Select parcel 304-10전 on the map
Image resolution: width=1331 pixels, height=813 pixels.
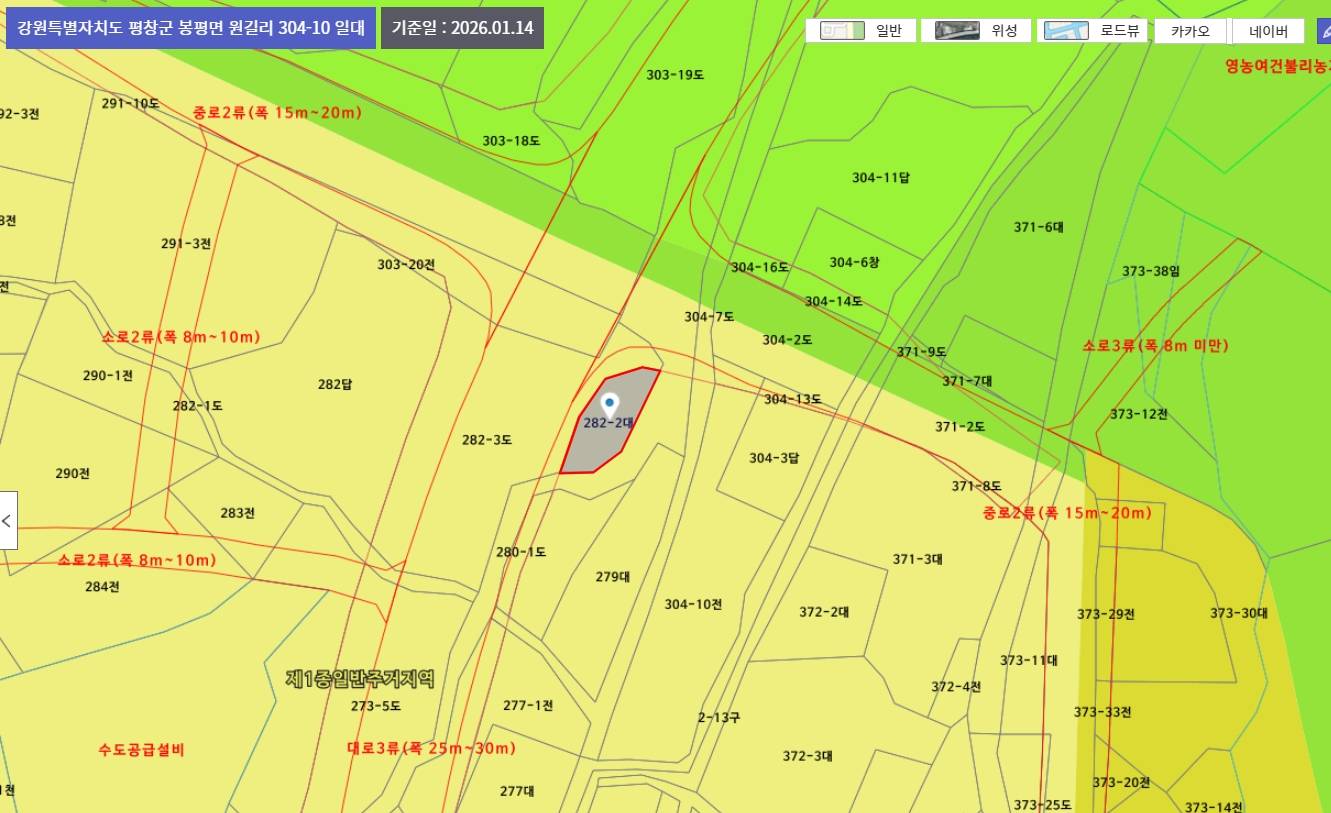click(692, 604)
